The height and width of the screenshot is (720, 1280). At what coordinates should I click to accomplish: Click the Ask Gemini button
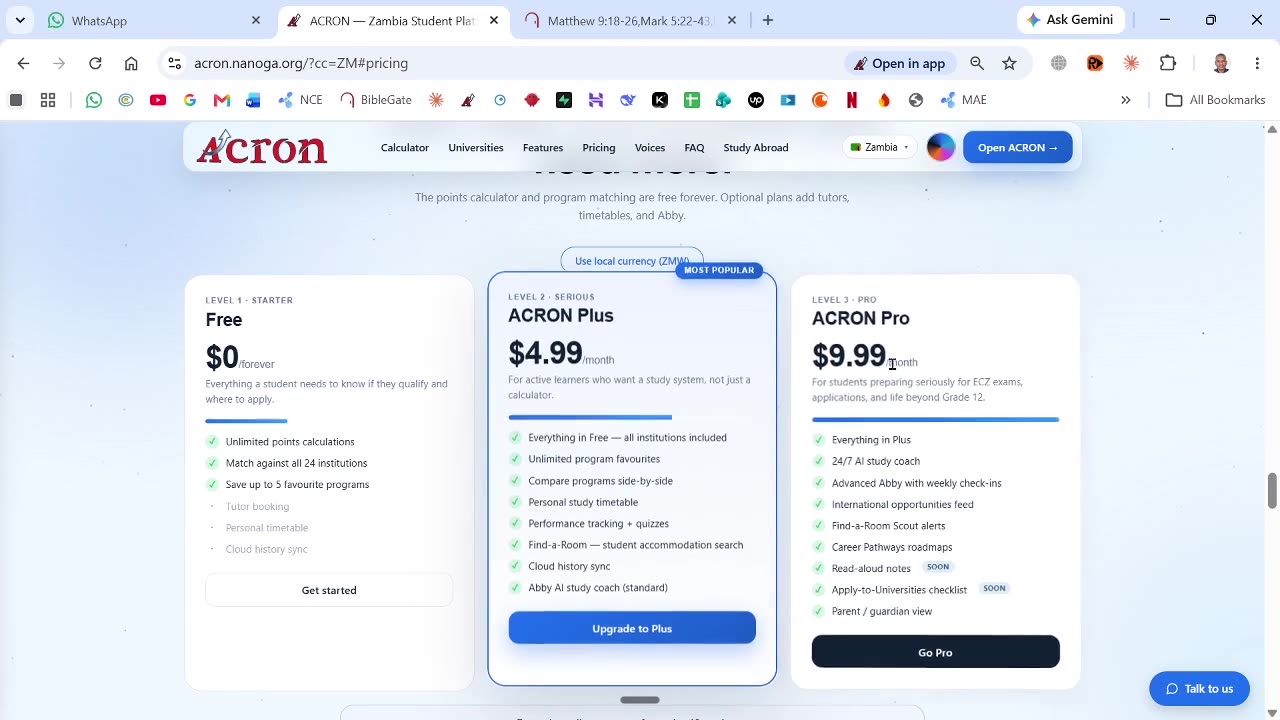(1069, 20)
